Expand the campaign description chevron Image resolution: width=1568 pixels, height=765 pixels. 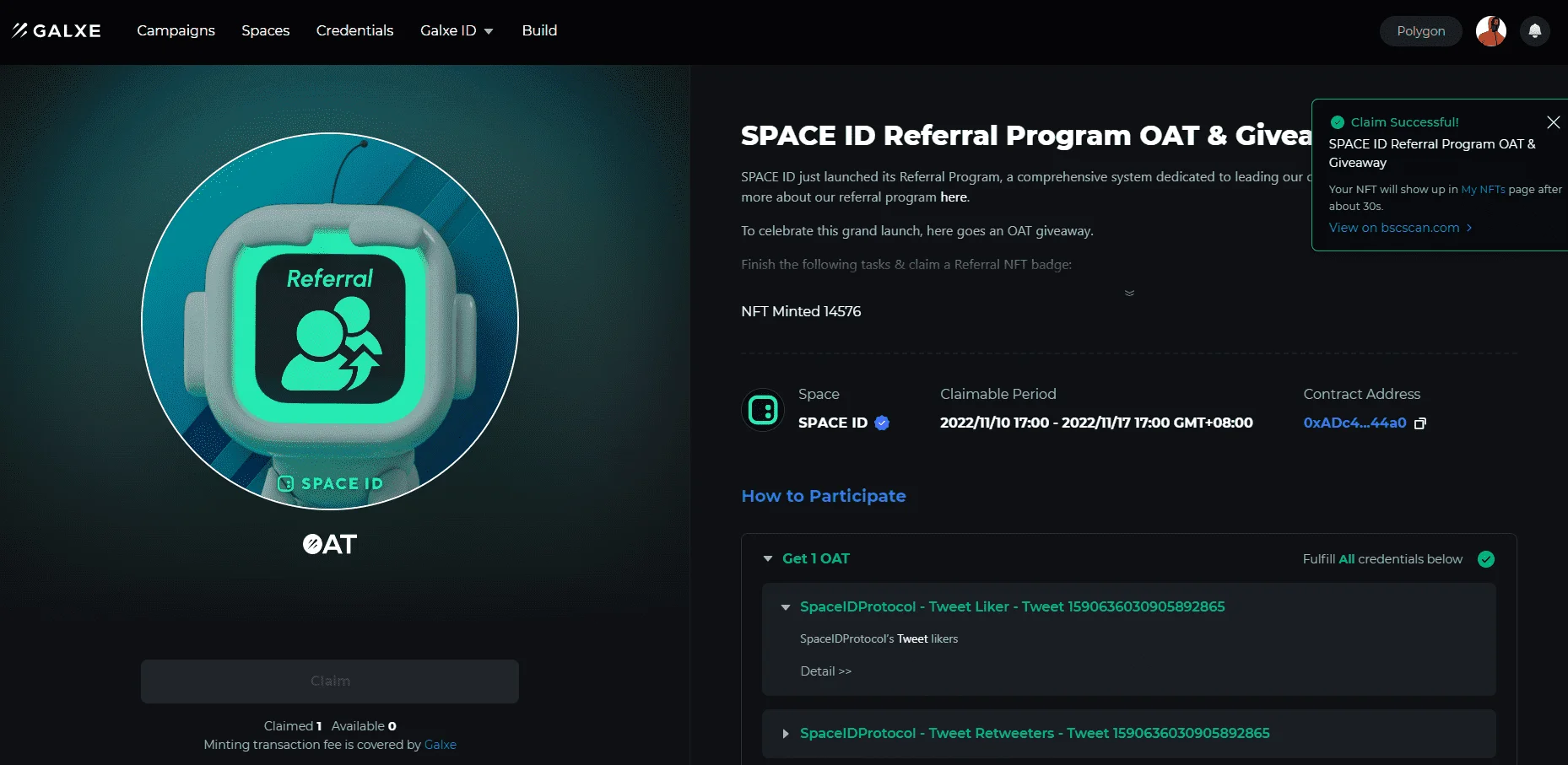(x=1129, y=293)
